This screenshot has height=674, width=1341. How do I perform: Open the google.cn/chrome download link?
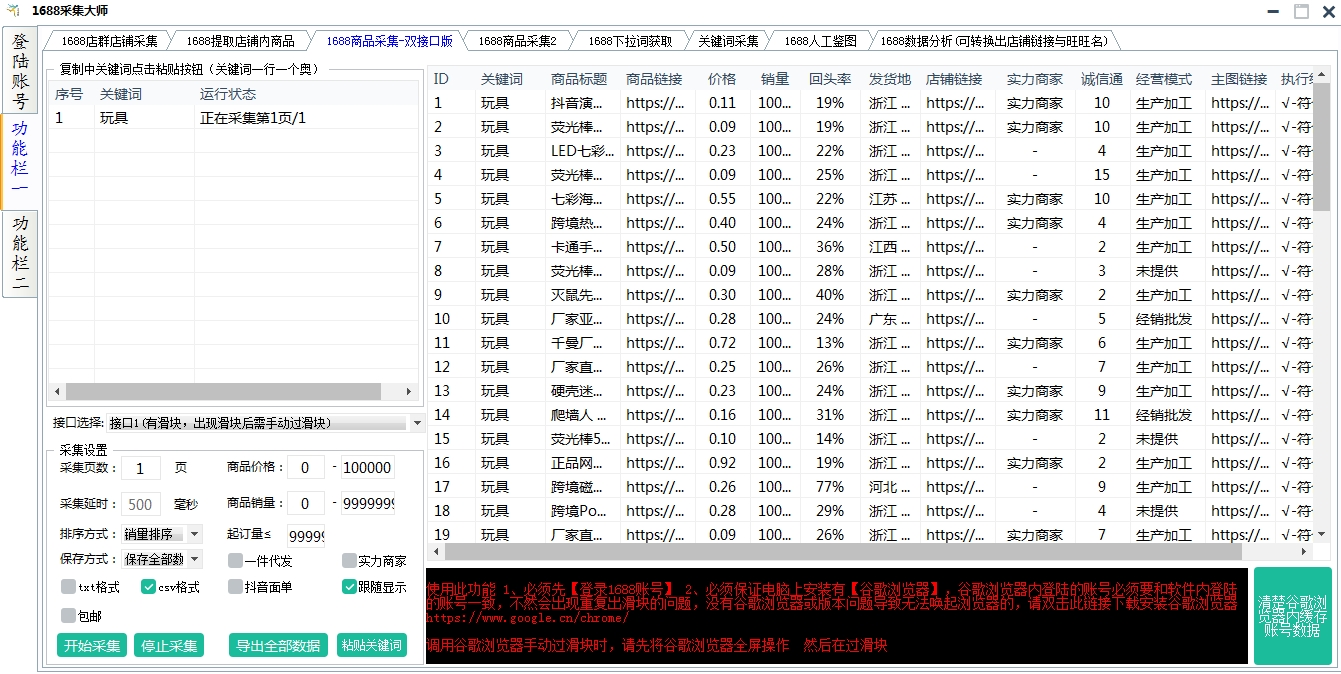point(527,620)
